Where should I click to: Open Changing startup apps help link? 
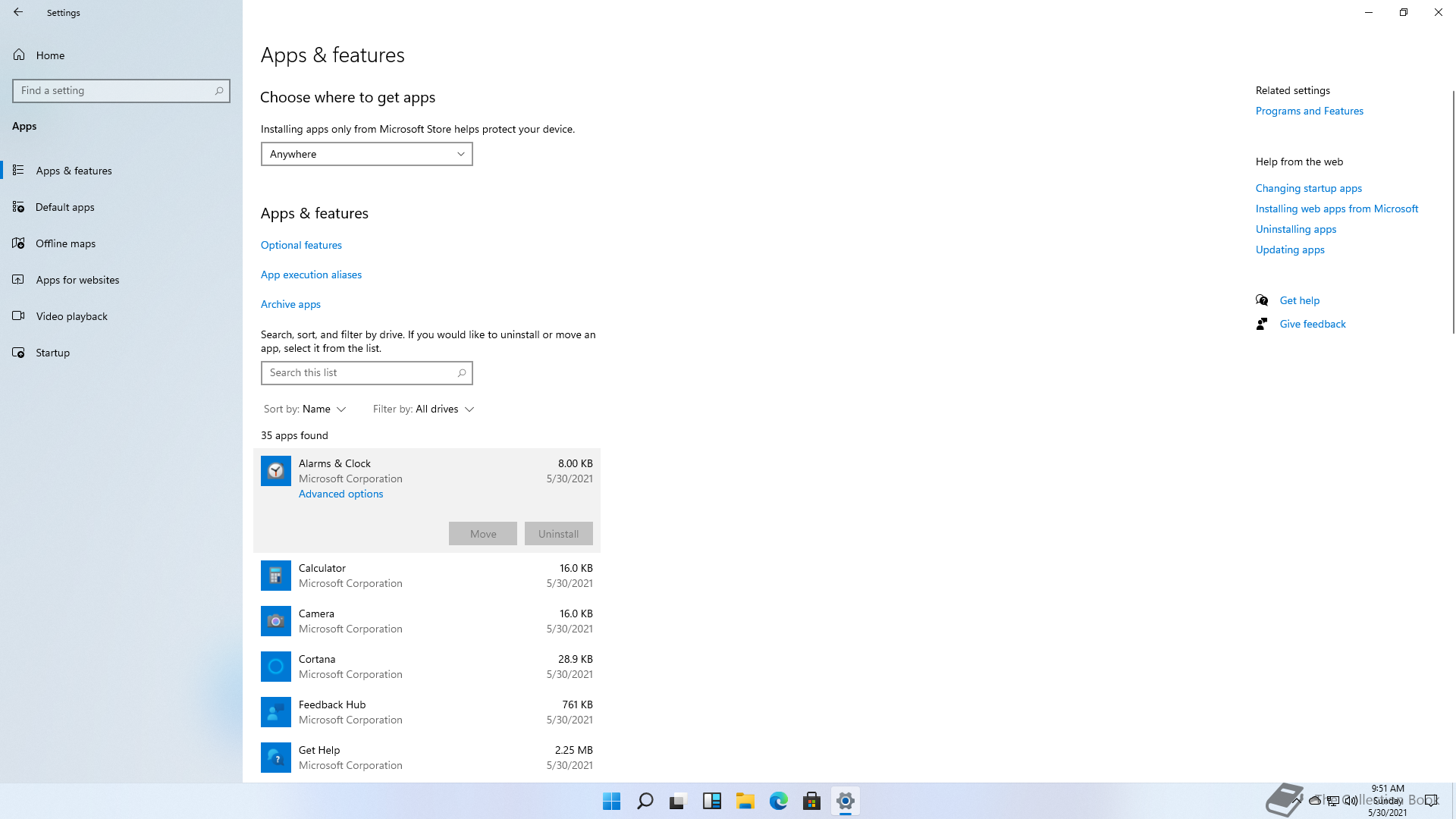1308,188
